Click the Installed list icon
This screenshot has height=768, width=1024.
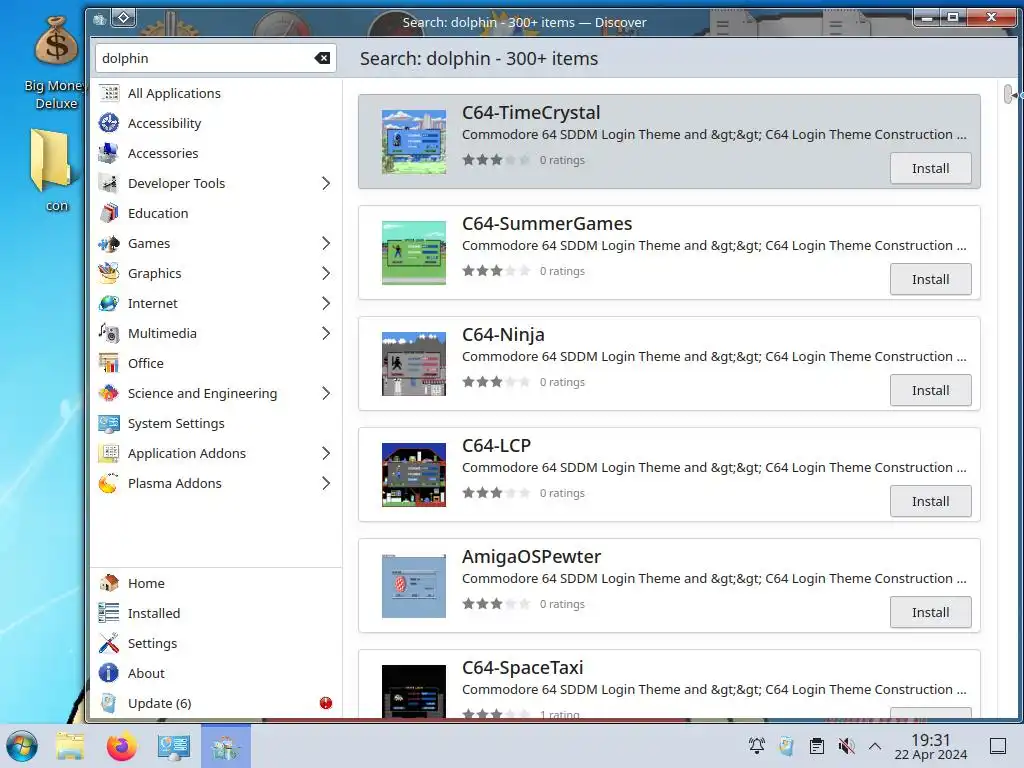pos(109,613)
